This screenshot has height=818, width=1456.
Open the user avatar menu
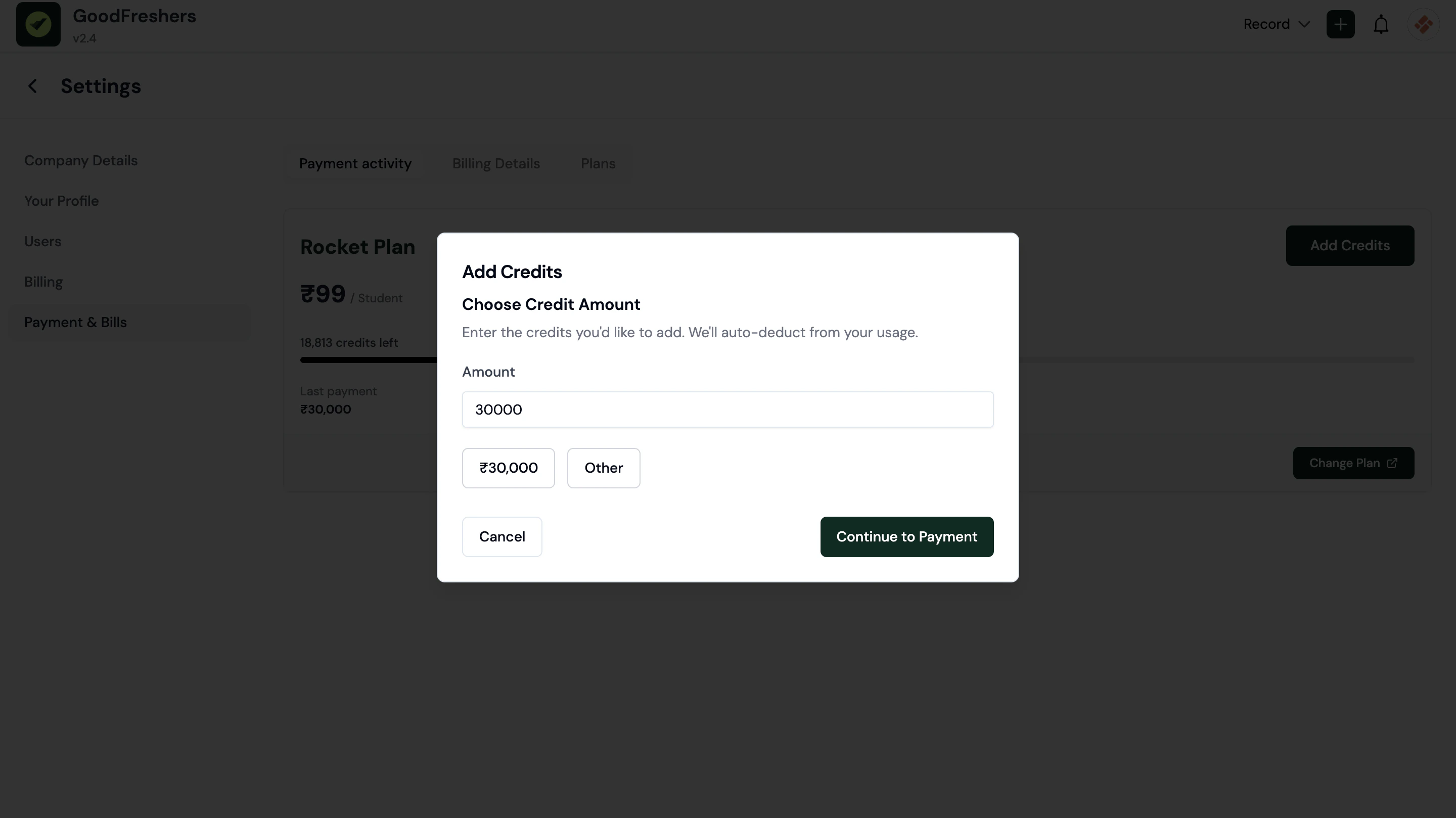(1423, 24)
